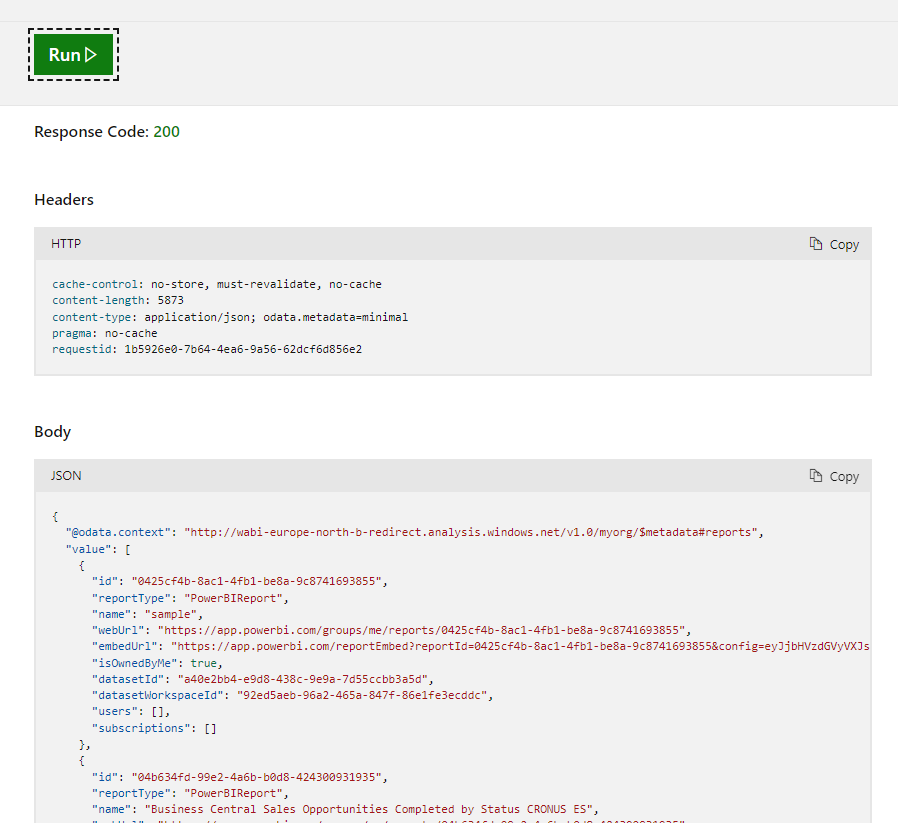Click the "isOwnedByMe": true line
The width and height of the screenshot is (898, 823).
pyautogui.click(x=157, y=663)
